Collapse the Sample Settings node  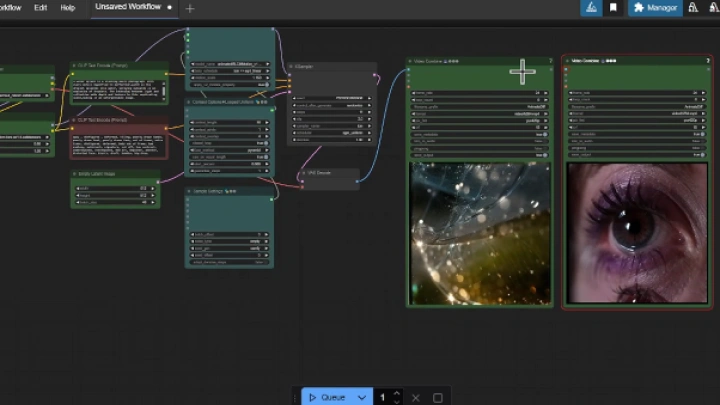point(189,191)
